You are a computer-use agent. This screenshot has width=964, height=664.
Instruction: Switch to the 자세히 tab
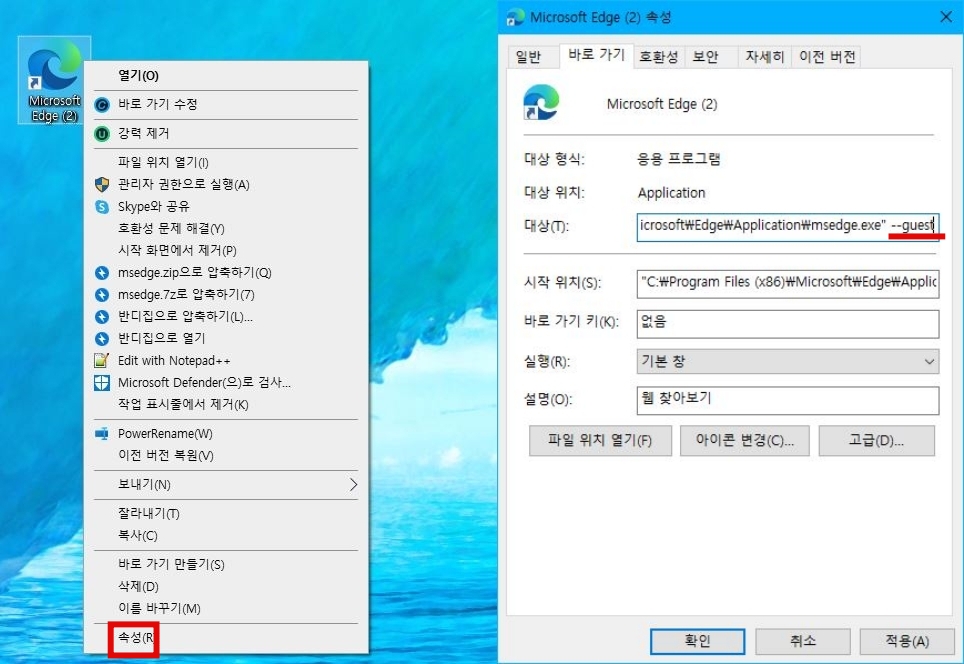click(x=765, y=57)
